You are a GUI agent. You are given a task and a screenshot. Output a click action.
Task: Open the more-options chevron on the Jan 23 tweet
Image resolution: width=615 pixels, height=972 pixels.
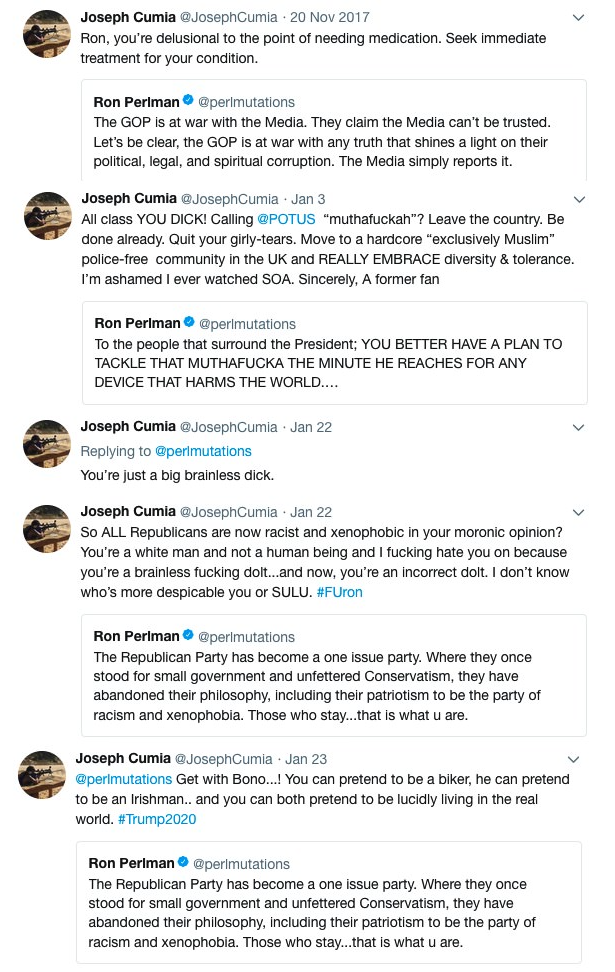coord(574,759)
